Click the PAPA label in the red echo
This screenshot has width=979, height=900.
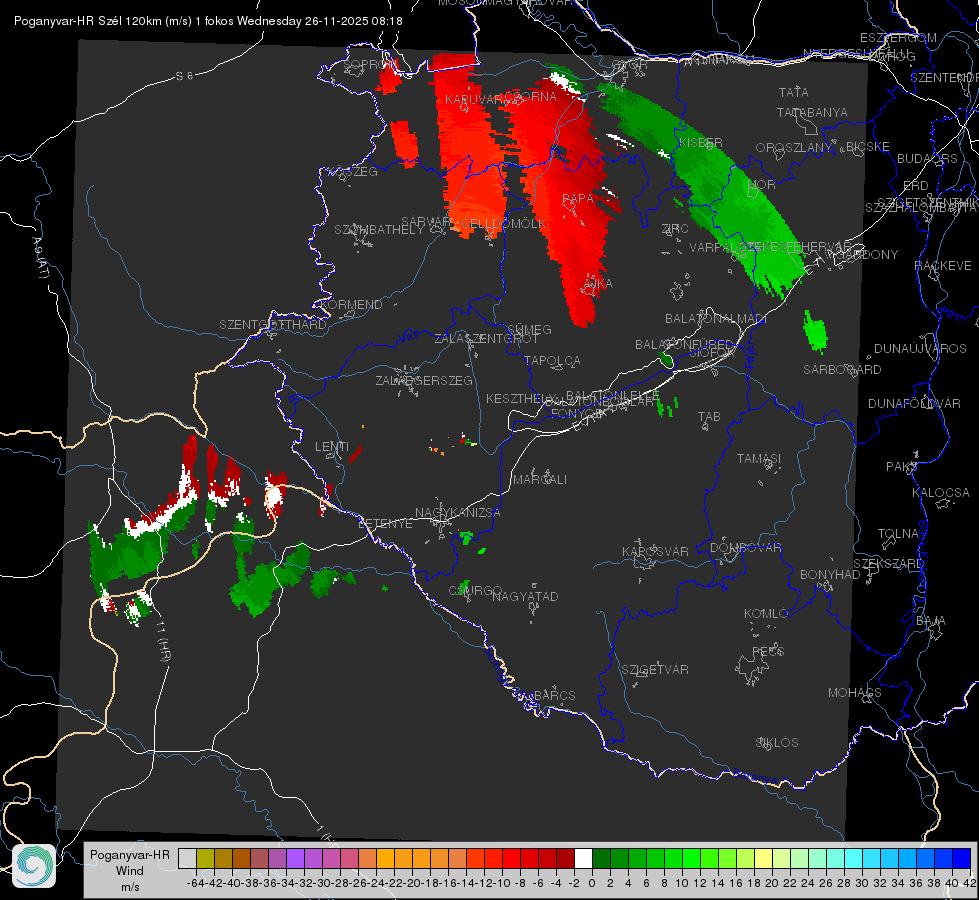tap(578, 198)
